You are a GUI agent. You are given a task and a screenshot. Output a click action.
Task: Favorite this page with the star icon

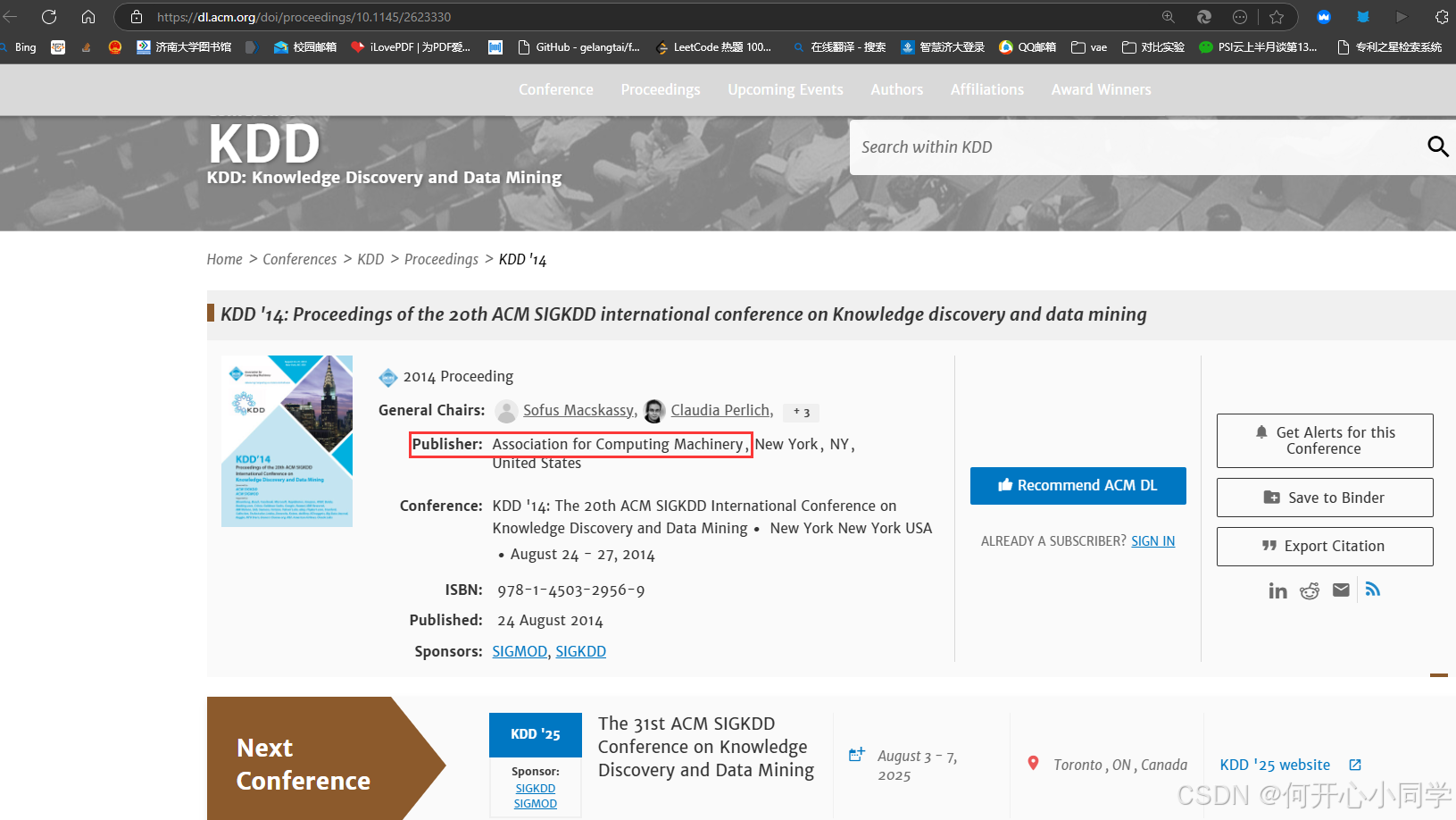pos(1277,17)
